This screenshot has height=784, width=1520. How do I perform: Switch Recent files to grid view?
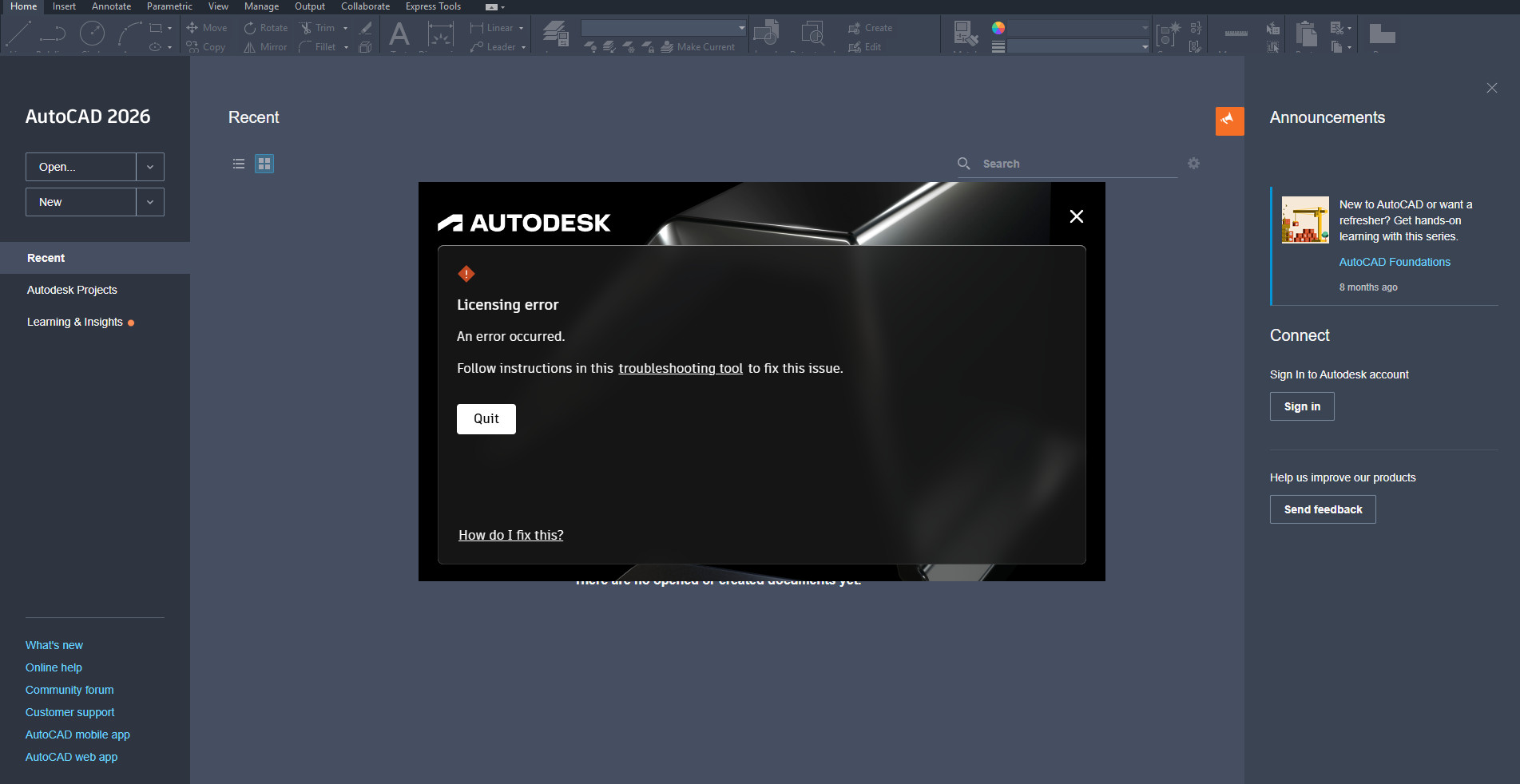264,164
